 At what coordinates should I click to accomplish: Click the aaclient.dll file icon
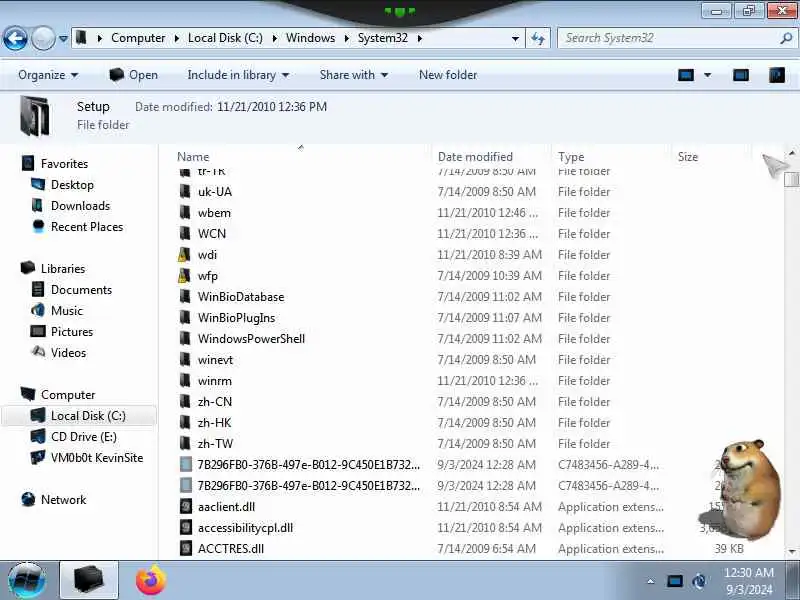click(x=186, y=507)
